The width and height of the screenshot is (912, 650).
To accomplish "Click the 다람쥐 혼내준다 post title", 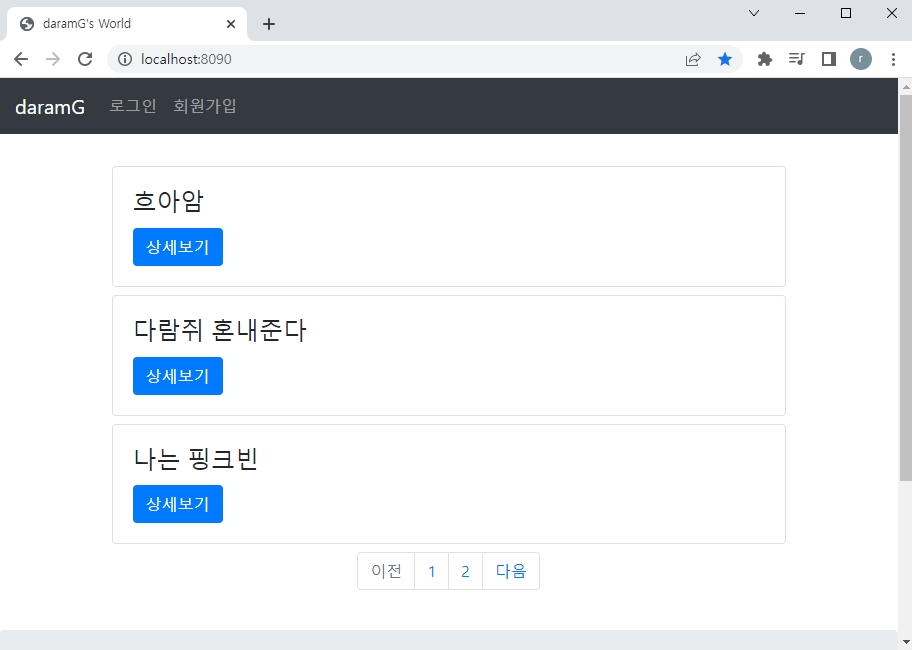I will click(220, 330).
